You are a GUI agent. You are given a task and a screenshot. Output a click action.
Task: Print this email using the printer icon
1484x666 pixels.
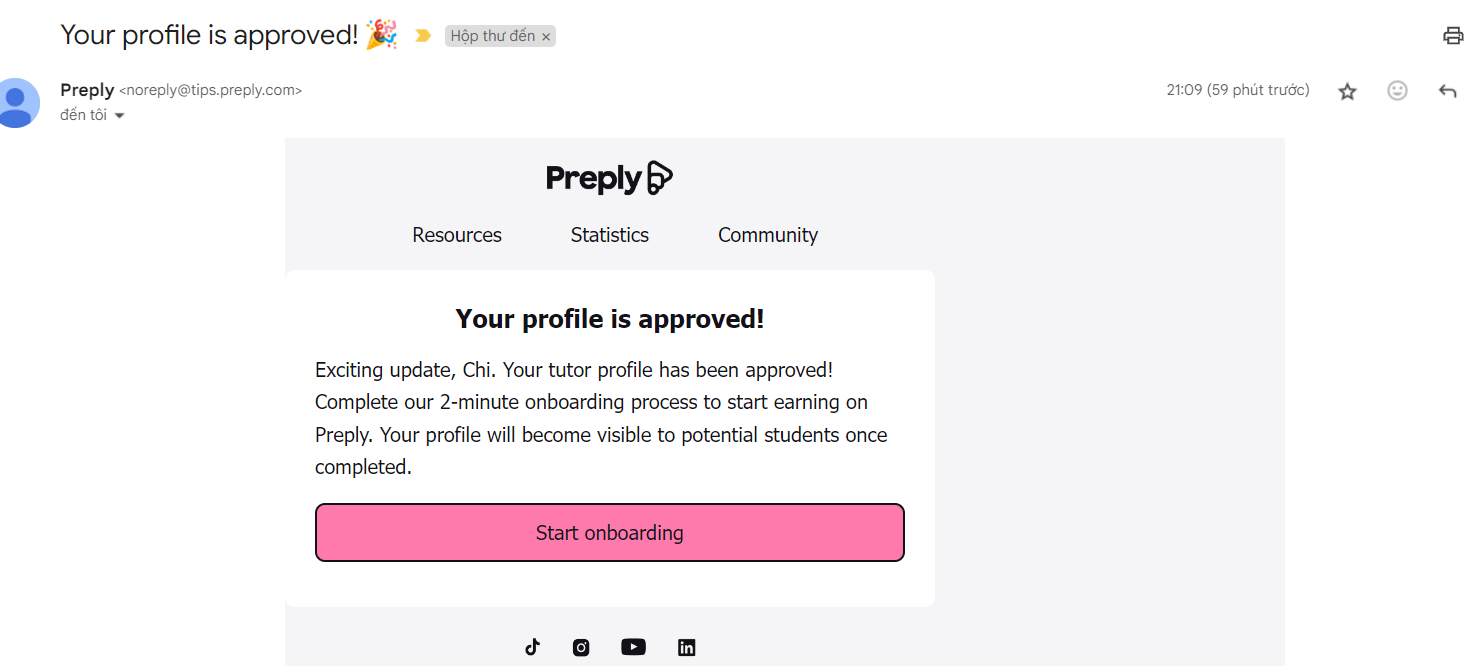click(x=1453, y=36)
